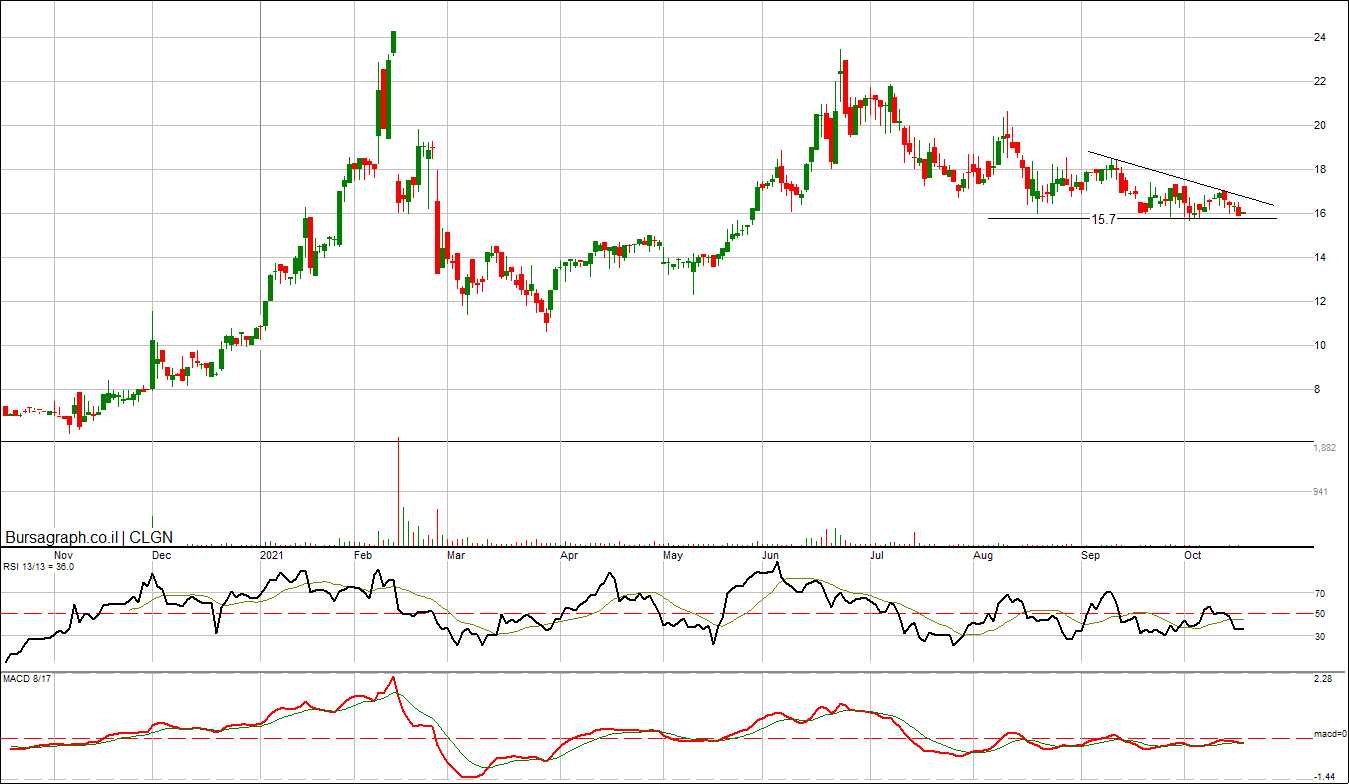Click the MACD 8/17 indicator label
The height and width of the screenshot is (784, 1349).
(x=27, y=681)
